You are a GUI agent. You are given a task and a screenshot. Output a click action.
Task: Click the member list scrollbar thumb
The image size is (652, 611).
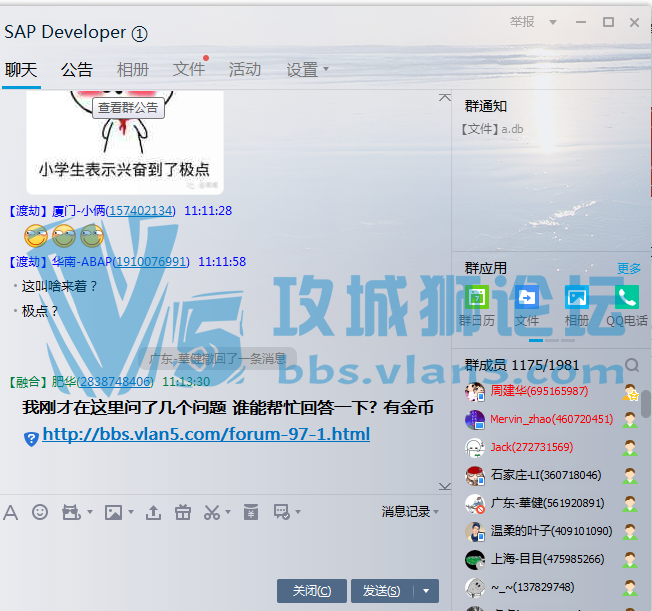pyautogui.click(x=645, y=403)
